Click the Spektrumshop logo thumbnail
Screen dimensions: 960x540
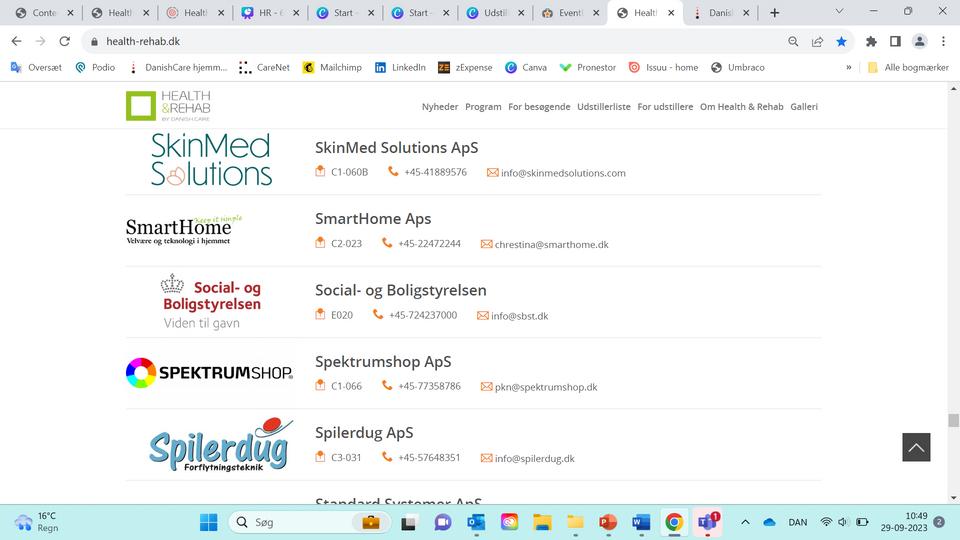point(209,373)
